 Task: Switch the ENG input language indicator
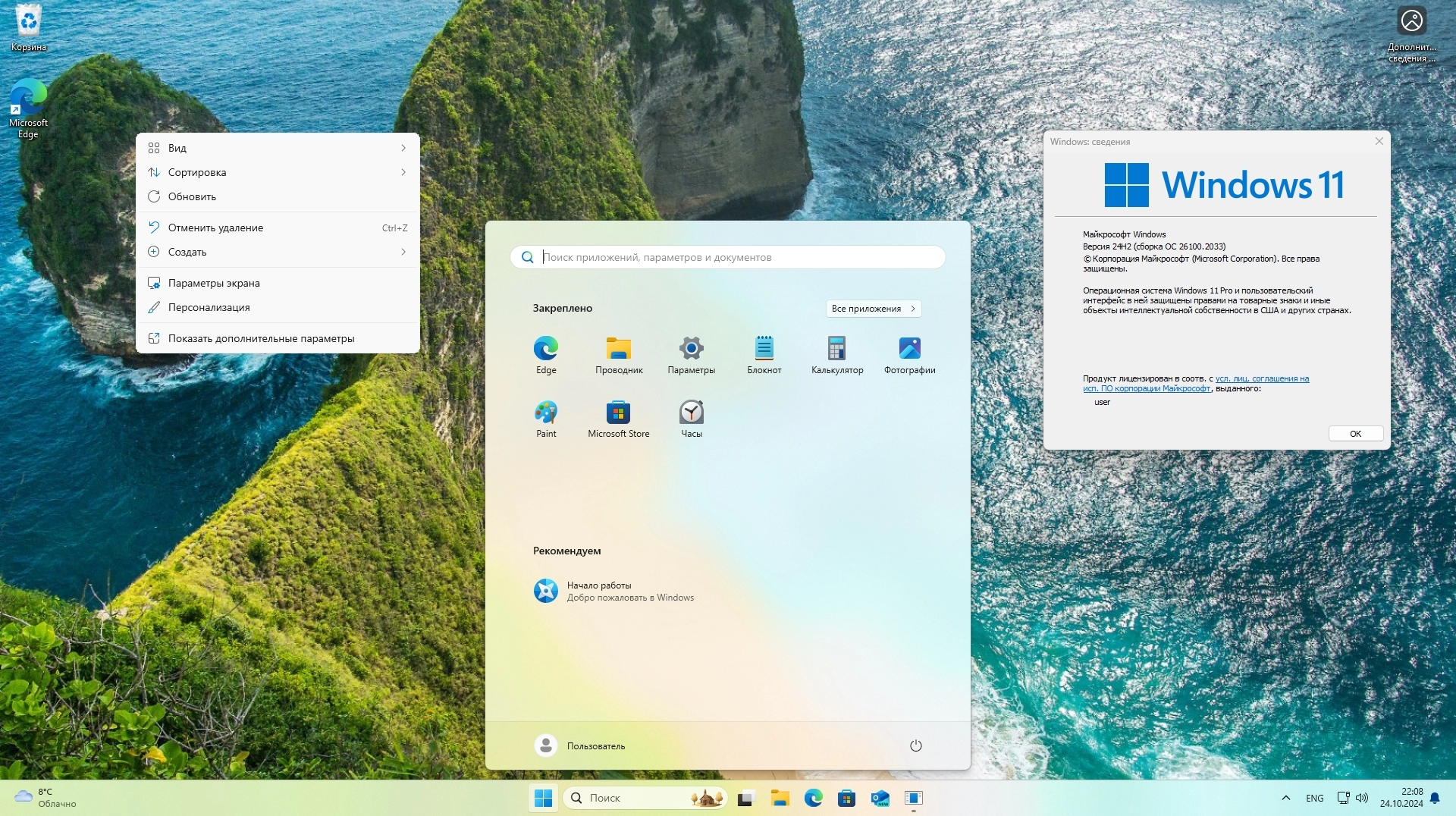[x=1315, y=798]
